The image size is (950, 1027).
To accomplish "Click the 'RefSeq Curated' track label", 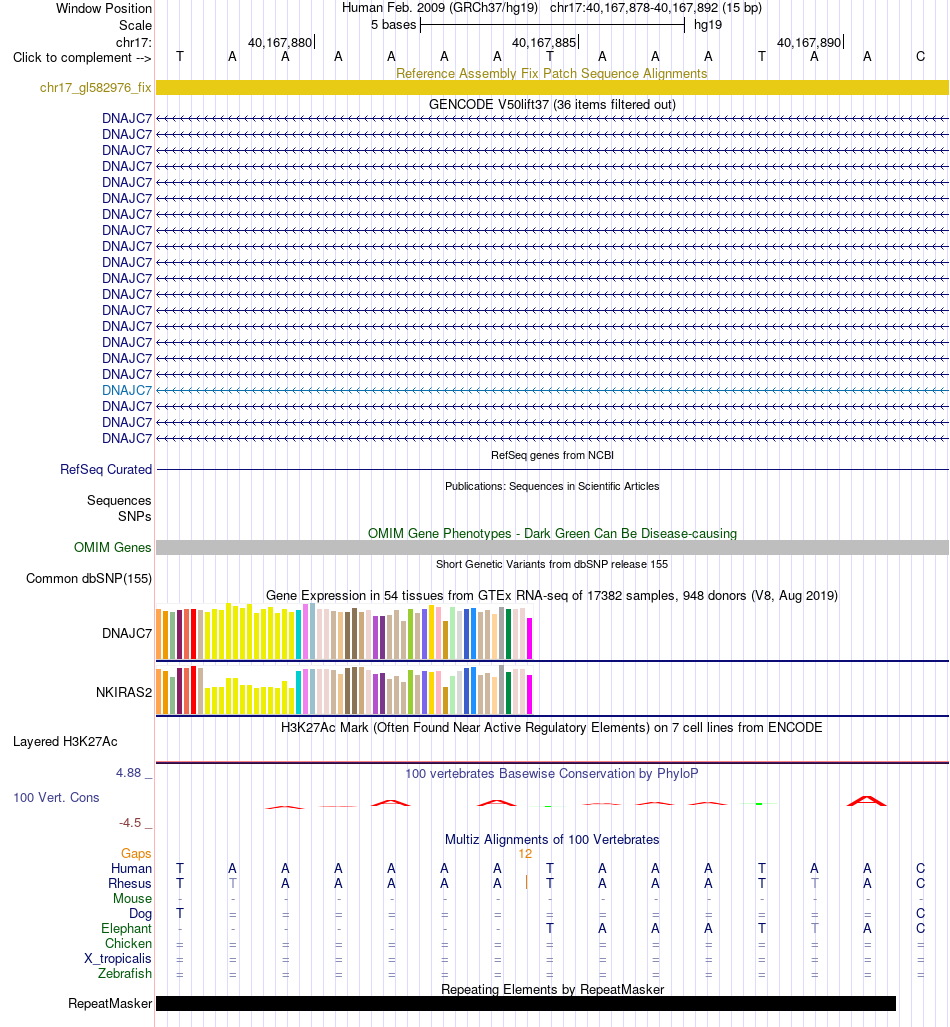I will [x=105, y=470].
